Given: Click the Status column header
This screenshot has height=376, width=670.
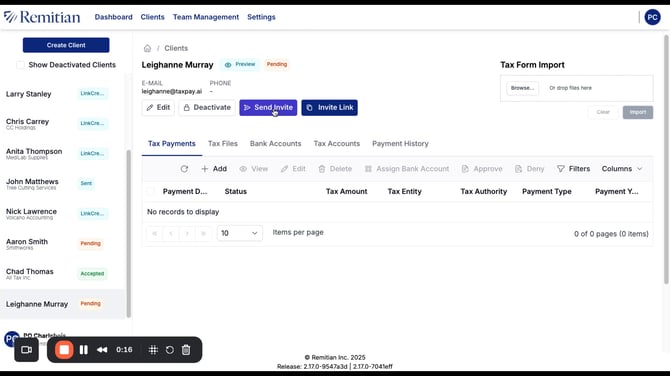Looking at the screenshot, I should pyautogui.click(x=236, y=191).
